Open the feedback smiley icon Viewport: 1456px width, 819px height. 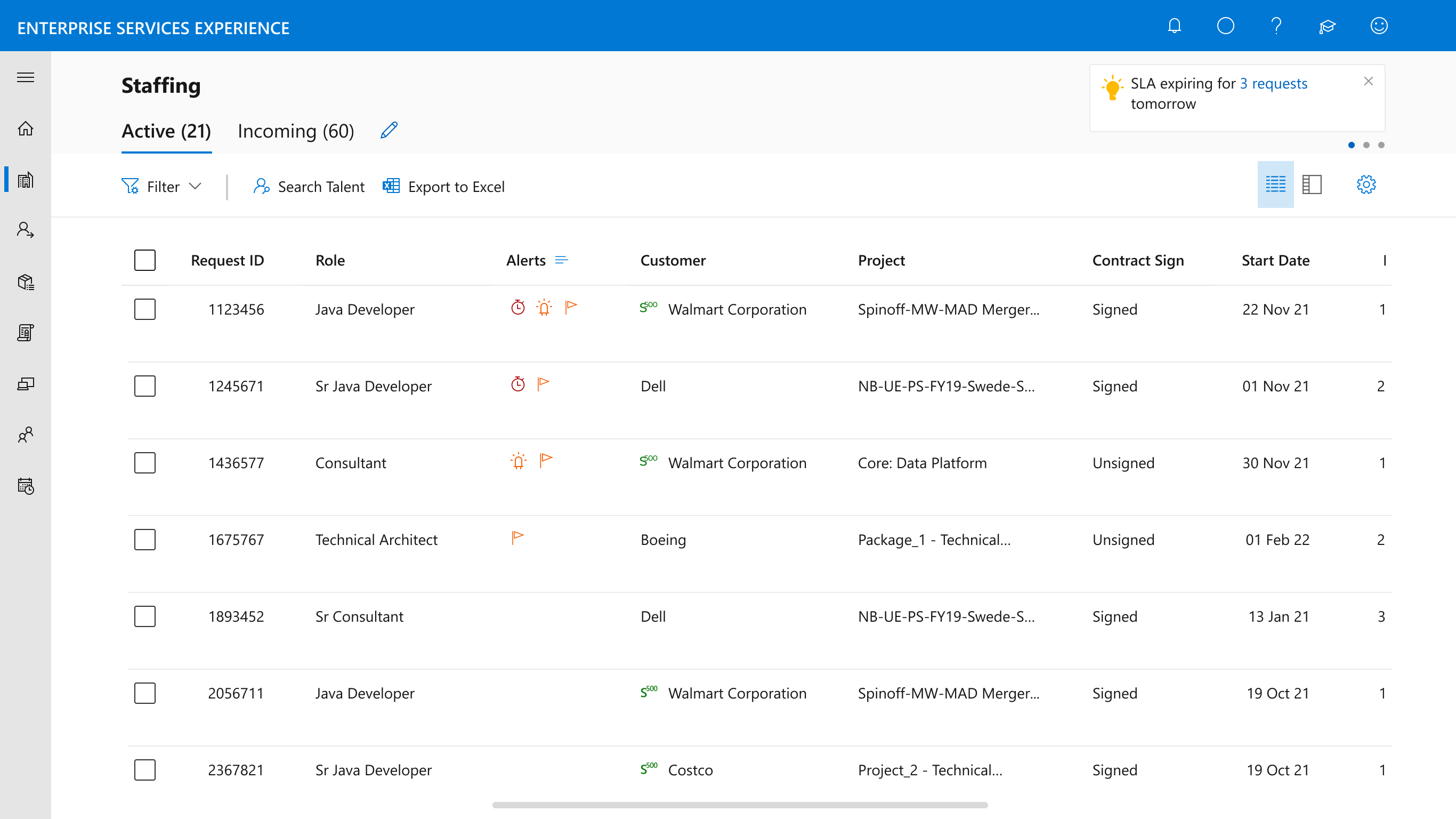1379,26
